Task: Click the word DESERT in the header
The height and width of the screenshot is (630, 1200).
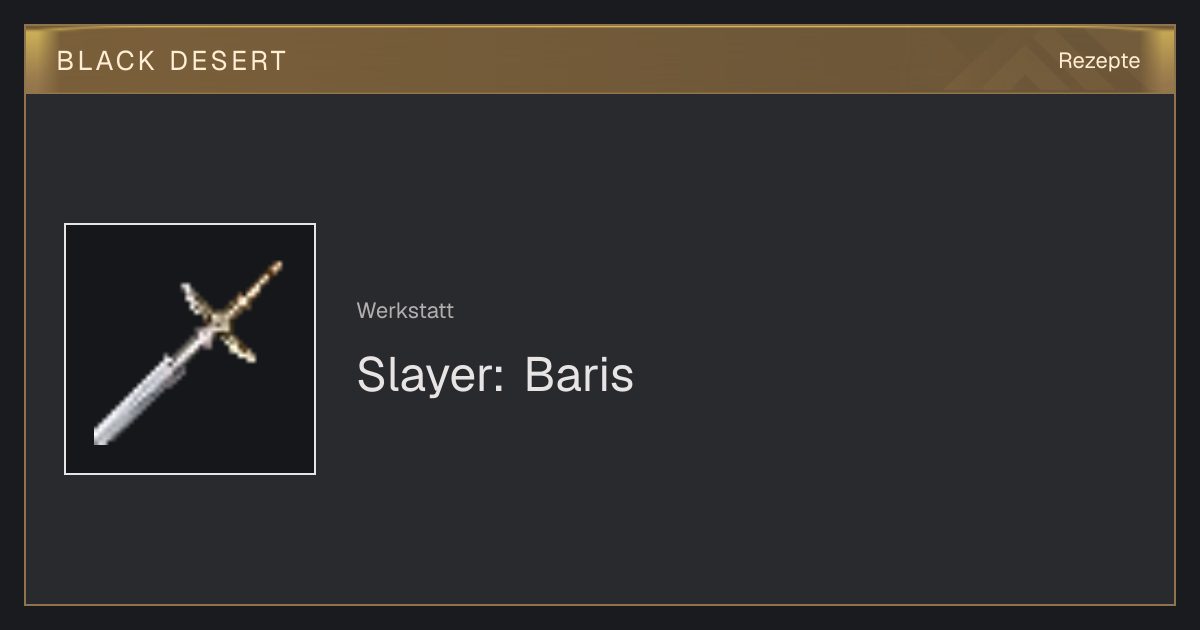Action: (228, 61)
